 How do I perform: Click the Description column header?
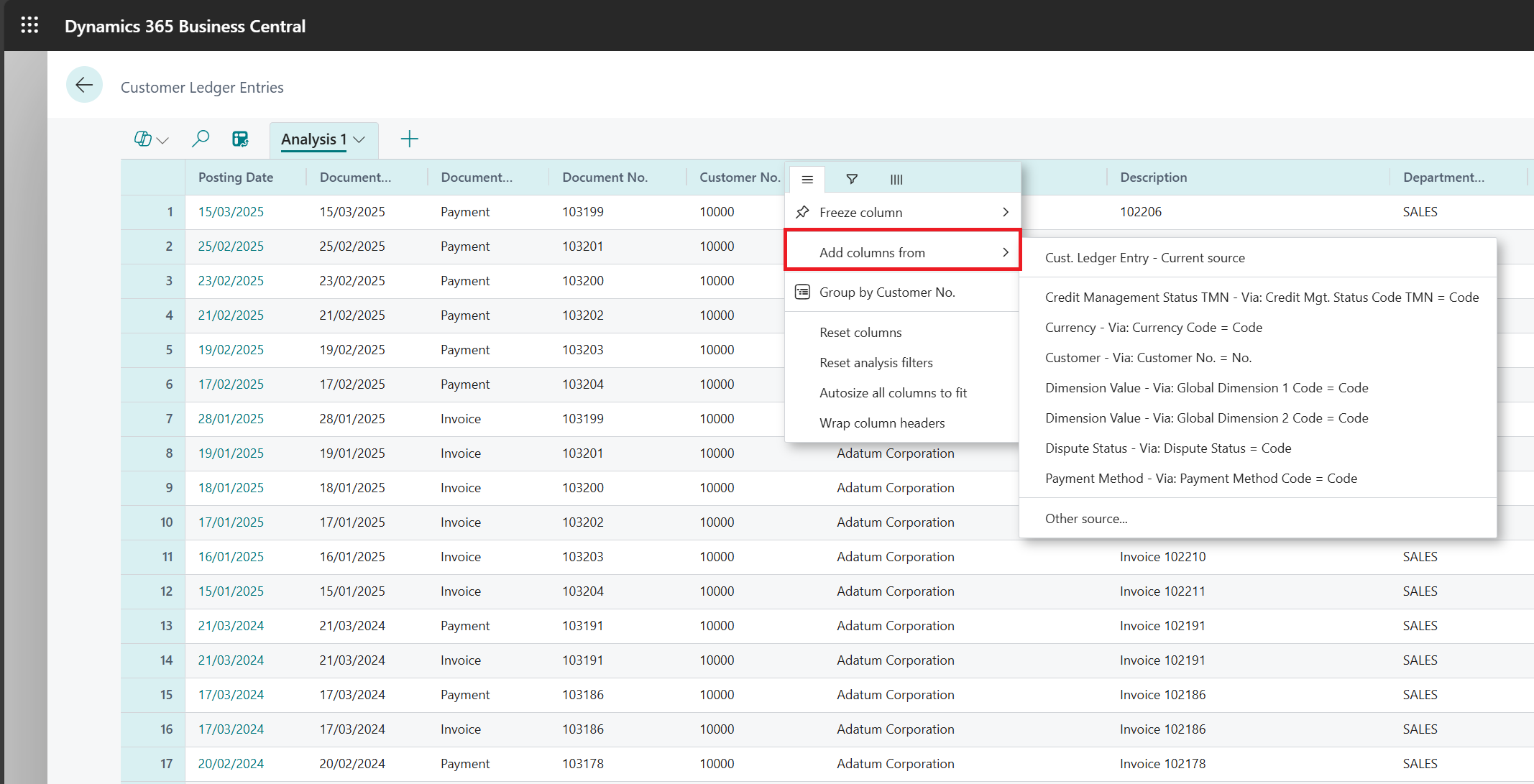pos(1153,177)
